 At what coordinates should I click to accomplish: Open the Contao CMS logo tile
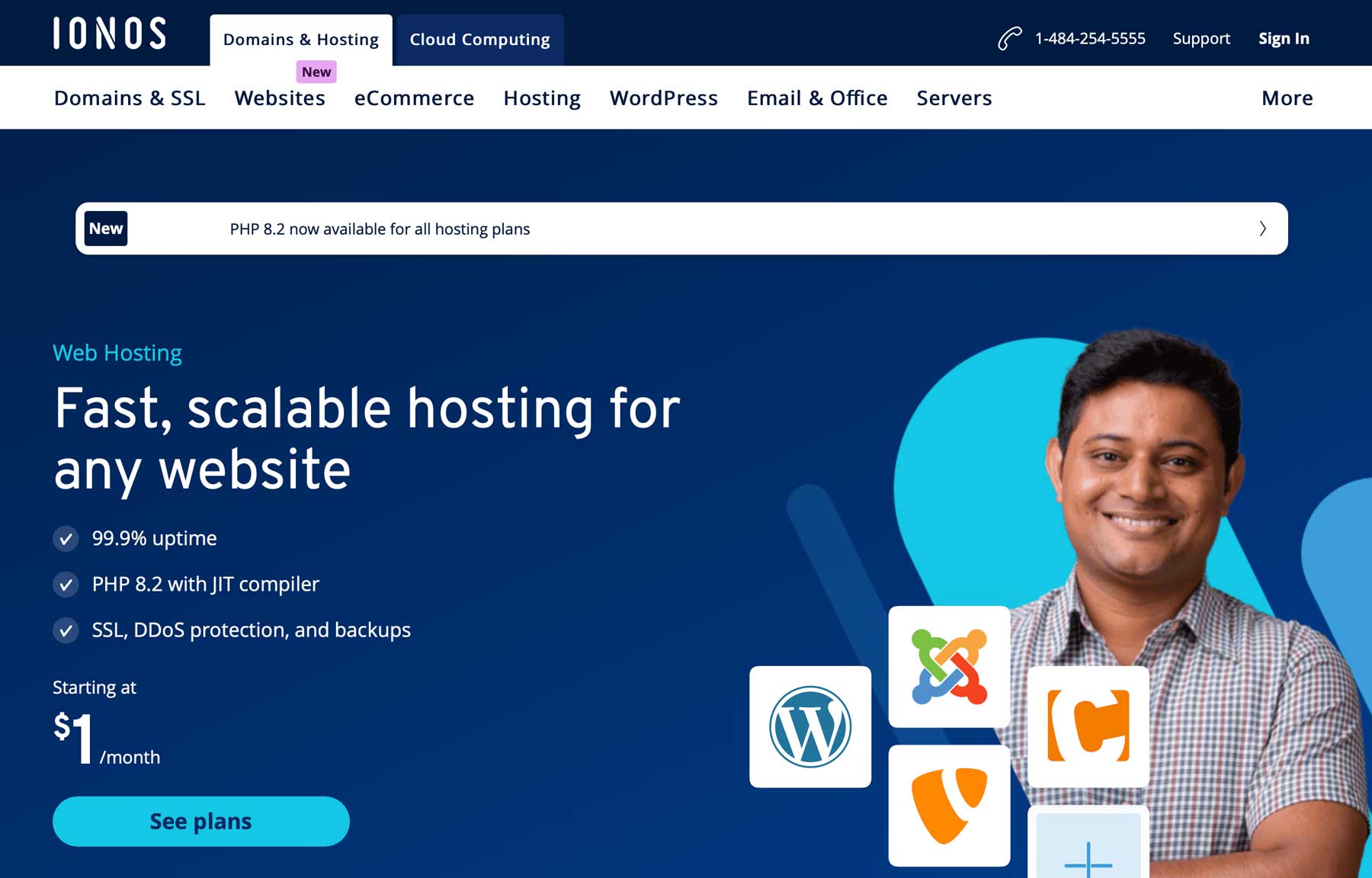pyautogui.click(x=1088, y=726)
